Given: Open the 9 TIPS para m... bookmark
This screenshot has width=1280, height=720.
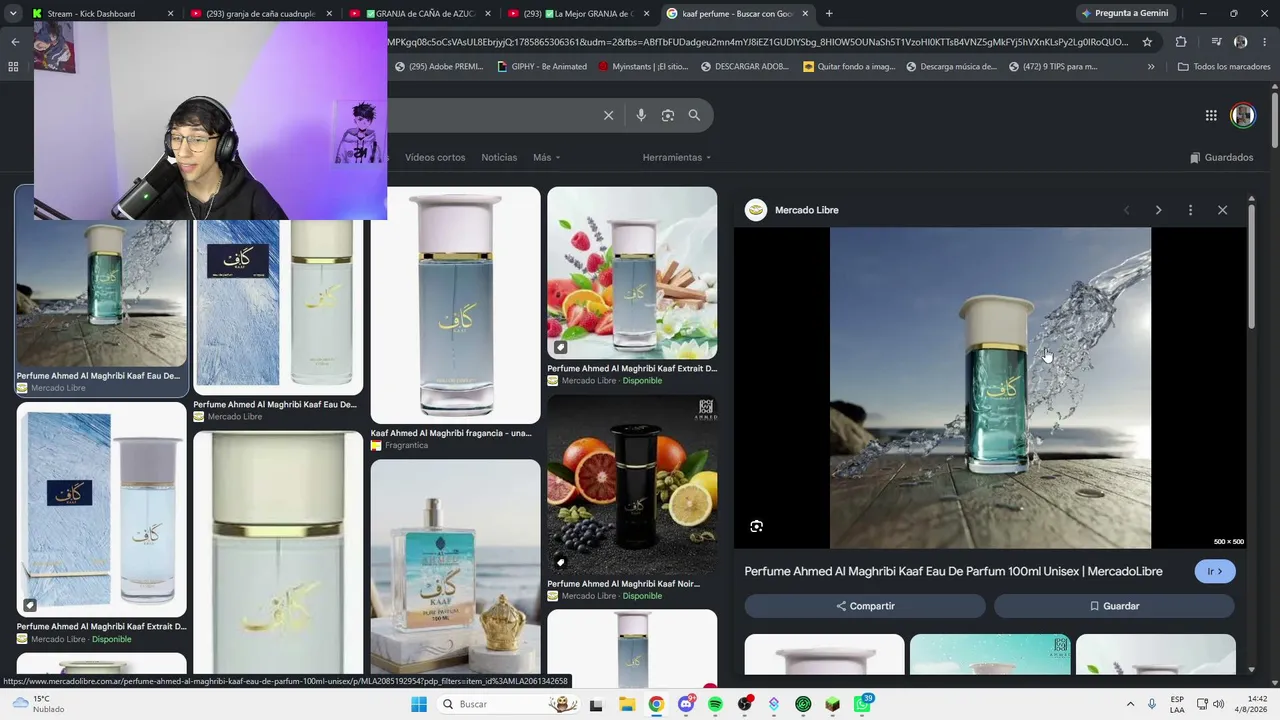Looking at the screenshot, I should tap(1053, 67).
